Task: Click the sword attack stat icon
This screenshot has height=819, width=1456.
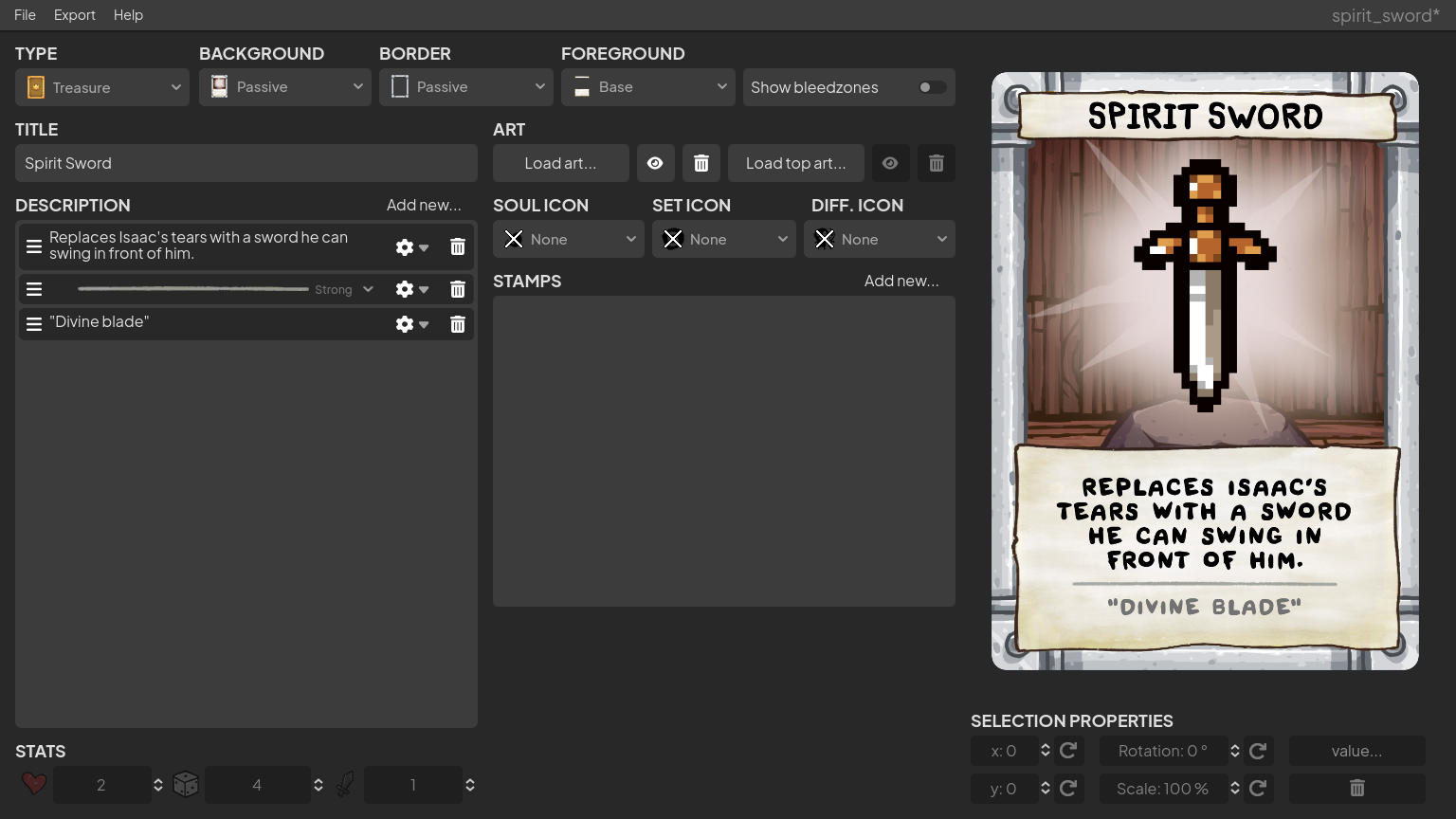Action: coord(345,784)
